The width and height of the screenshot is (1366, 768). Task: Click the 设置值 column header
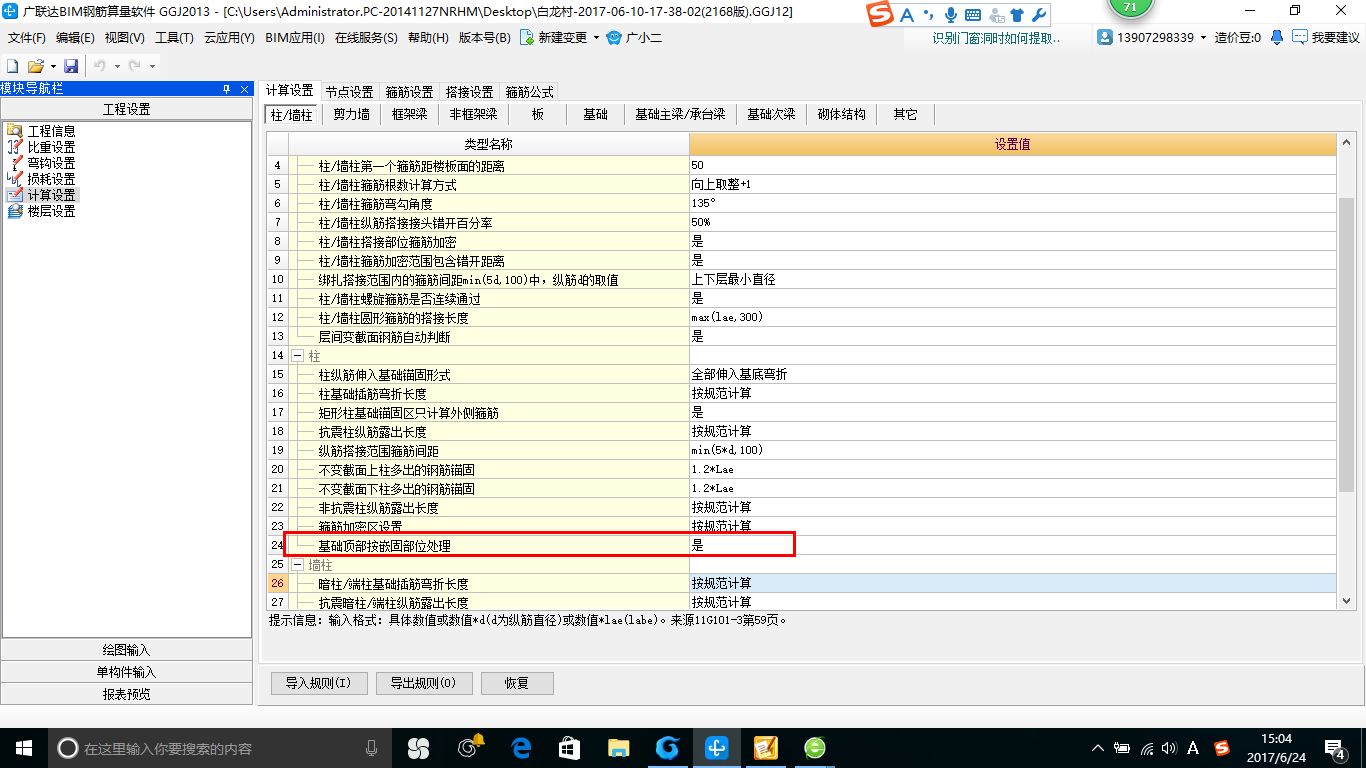point(1012,145)
